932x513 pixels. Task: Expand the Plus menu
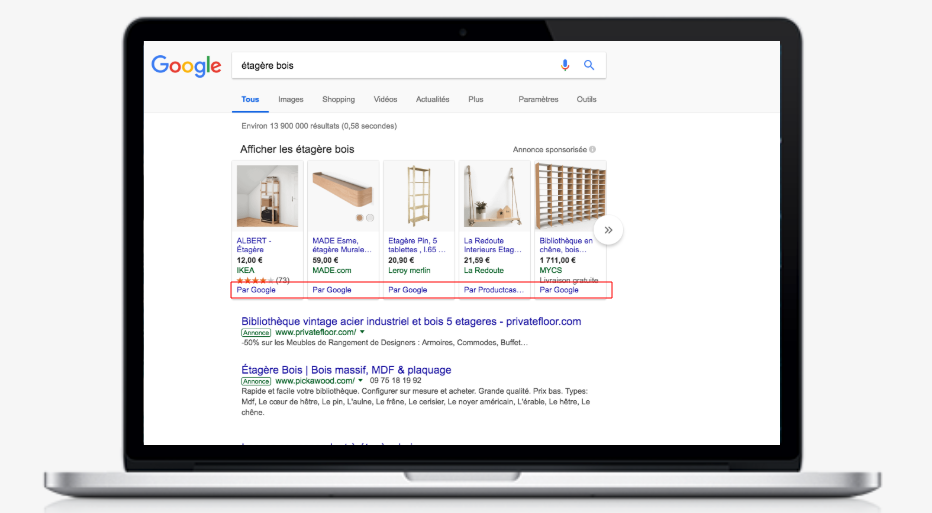pyautogui.click(x=476, y=99)
